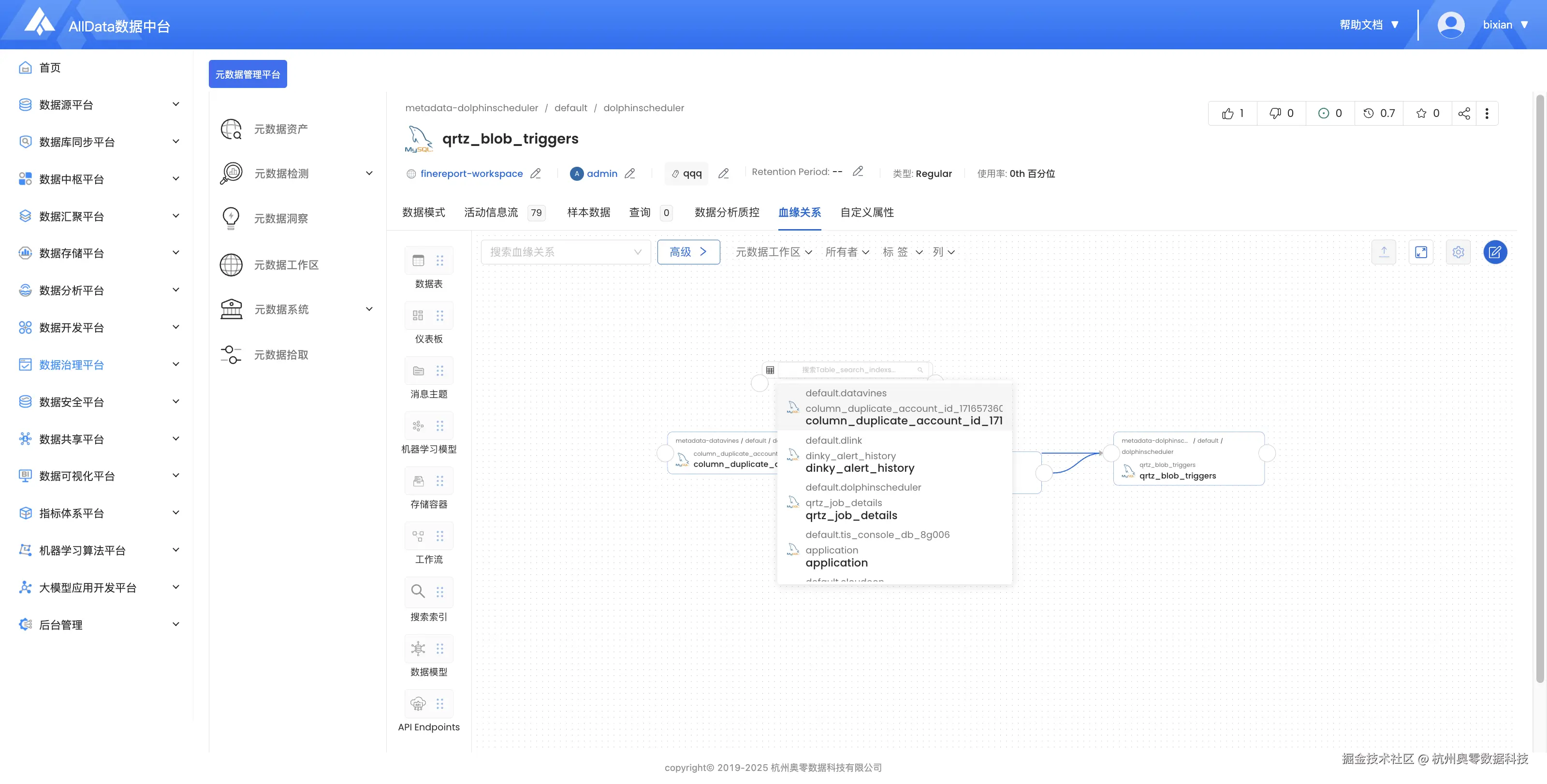This screenshot has width=1547, height=784.
Task: Click the blue edit lineage button
Action: click(1495, 252)
